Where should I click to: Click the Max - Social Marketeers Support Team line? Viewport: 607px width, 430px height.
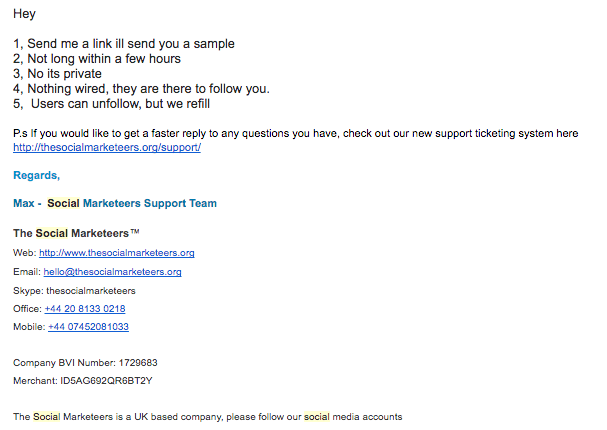click(x=115, y=203)
